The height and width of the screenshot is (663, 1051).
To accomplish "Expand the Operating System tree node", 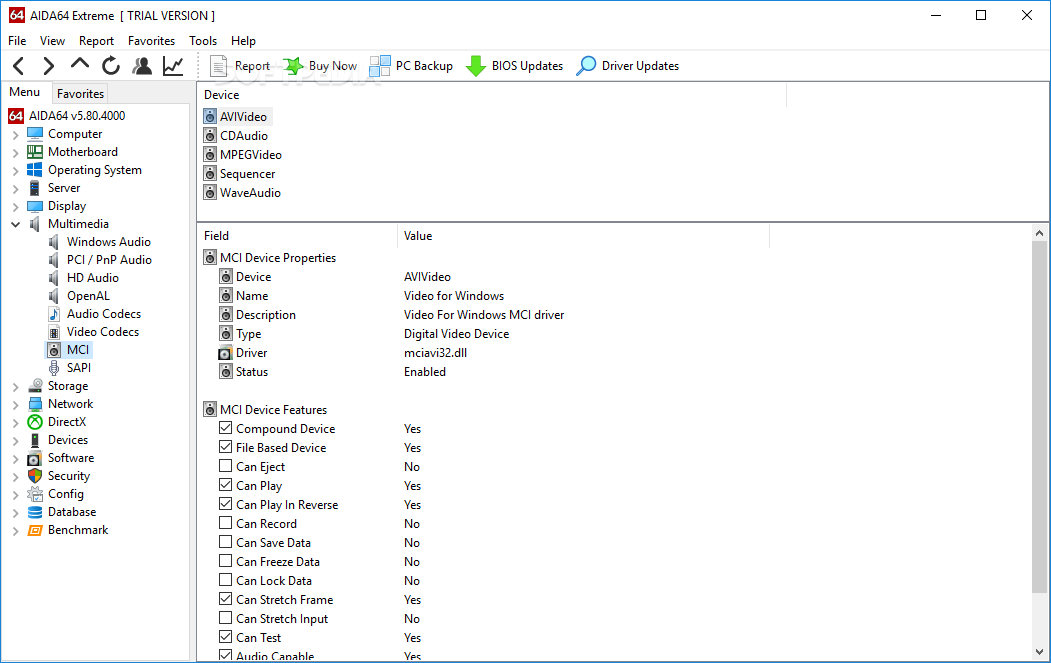I will click(15, 171).
